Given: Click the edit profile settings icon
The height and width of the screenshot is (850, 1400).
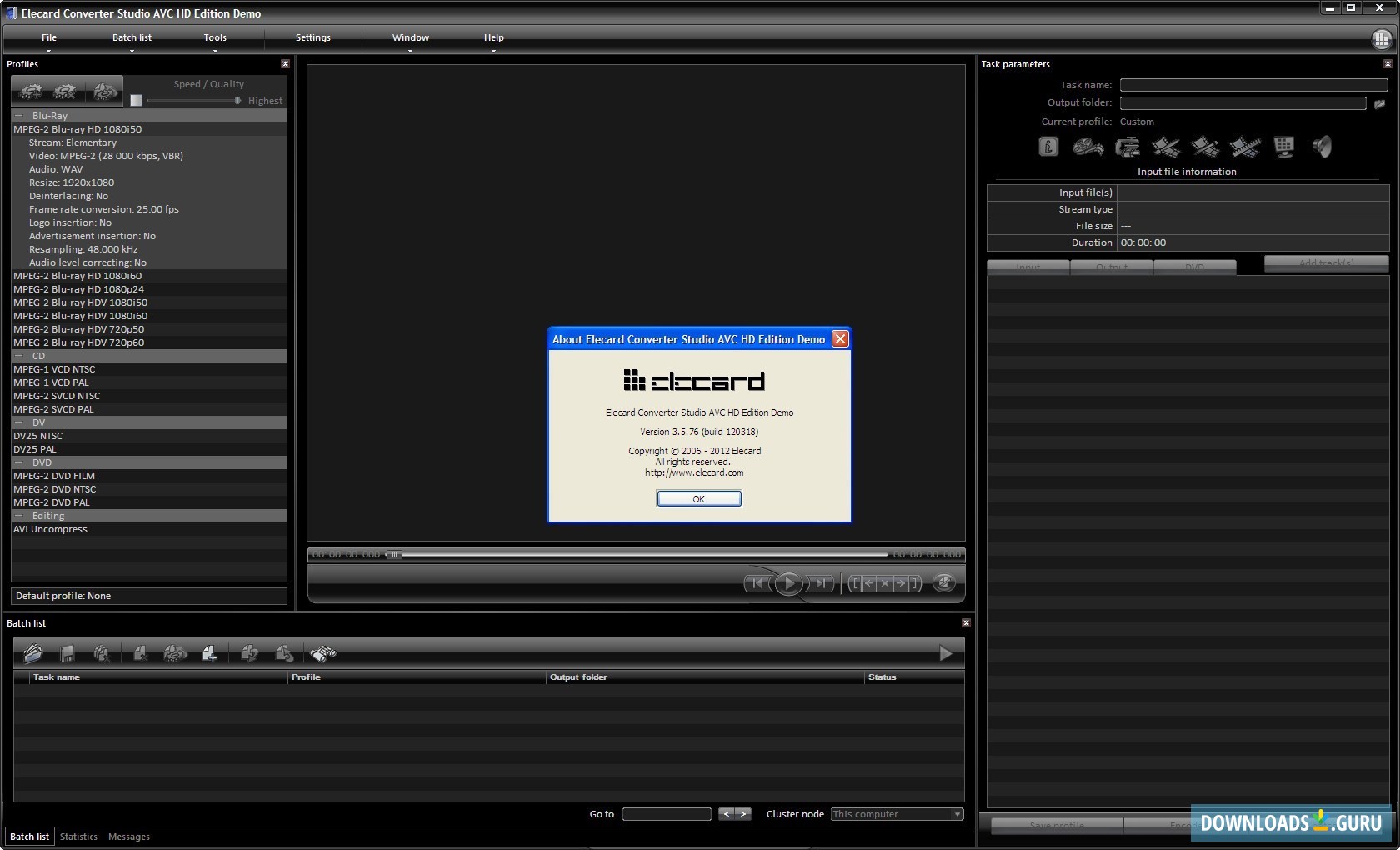Looking at the screenshot, I should [105, 92].
